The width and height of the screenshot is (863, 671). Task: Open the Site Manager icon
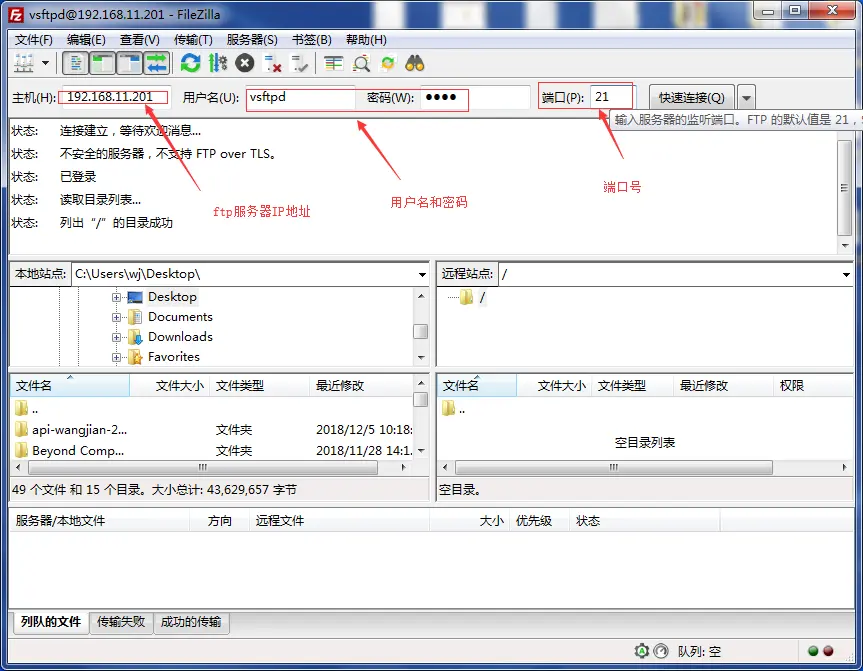coord(24,63)
